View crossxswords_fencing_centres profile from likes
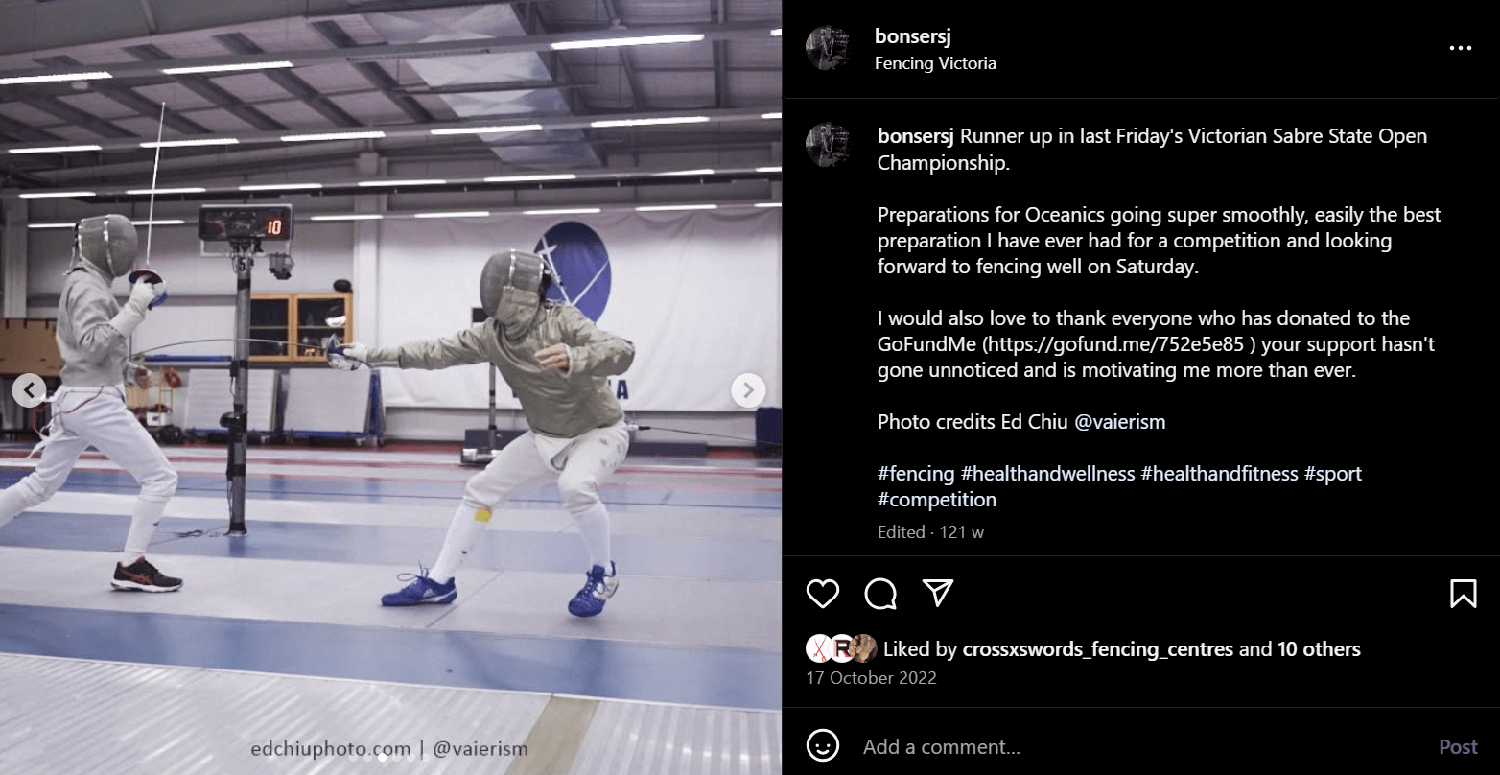The image size is (1500, 775). pos(1098,649)
